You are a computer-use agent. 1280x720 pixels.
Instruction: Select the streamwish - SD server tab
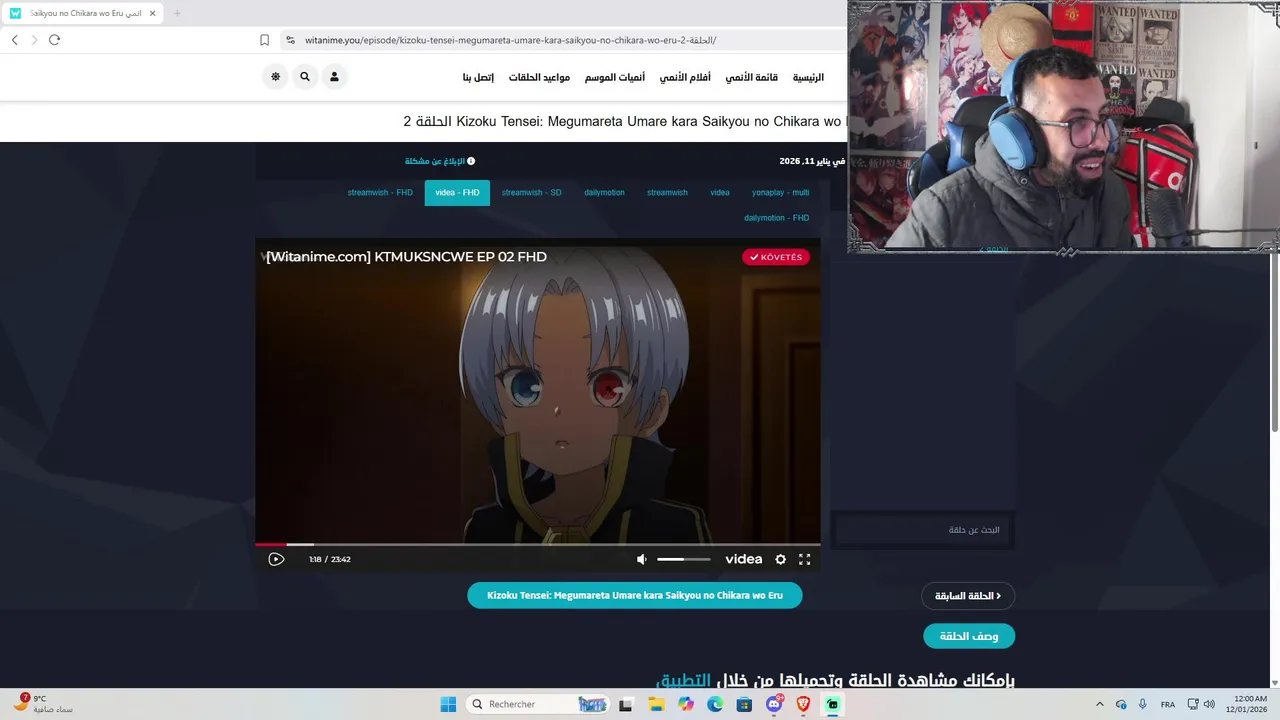coord(532,193)
